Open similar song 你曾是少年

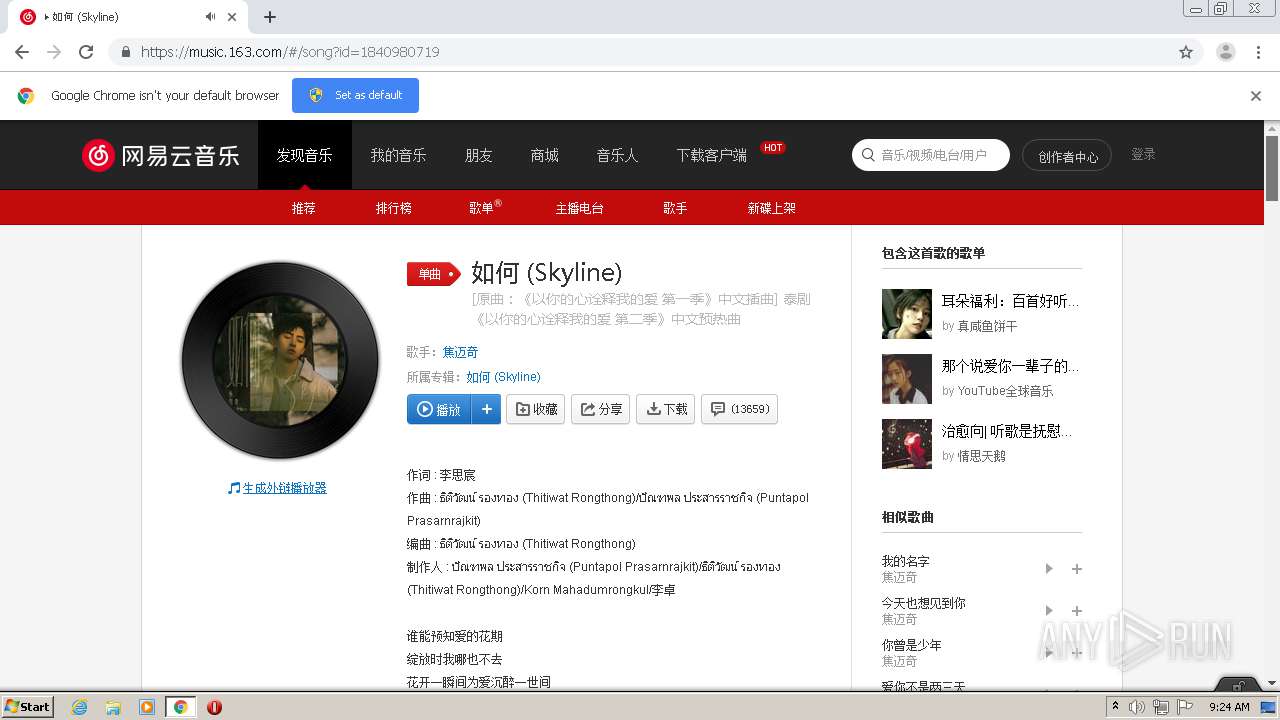click(911, 645)
